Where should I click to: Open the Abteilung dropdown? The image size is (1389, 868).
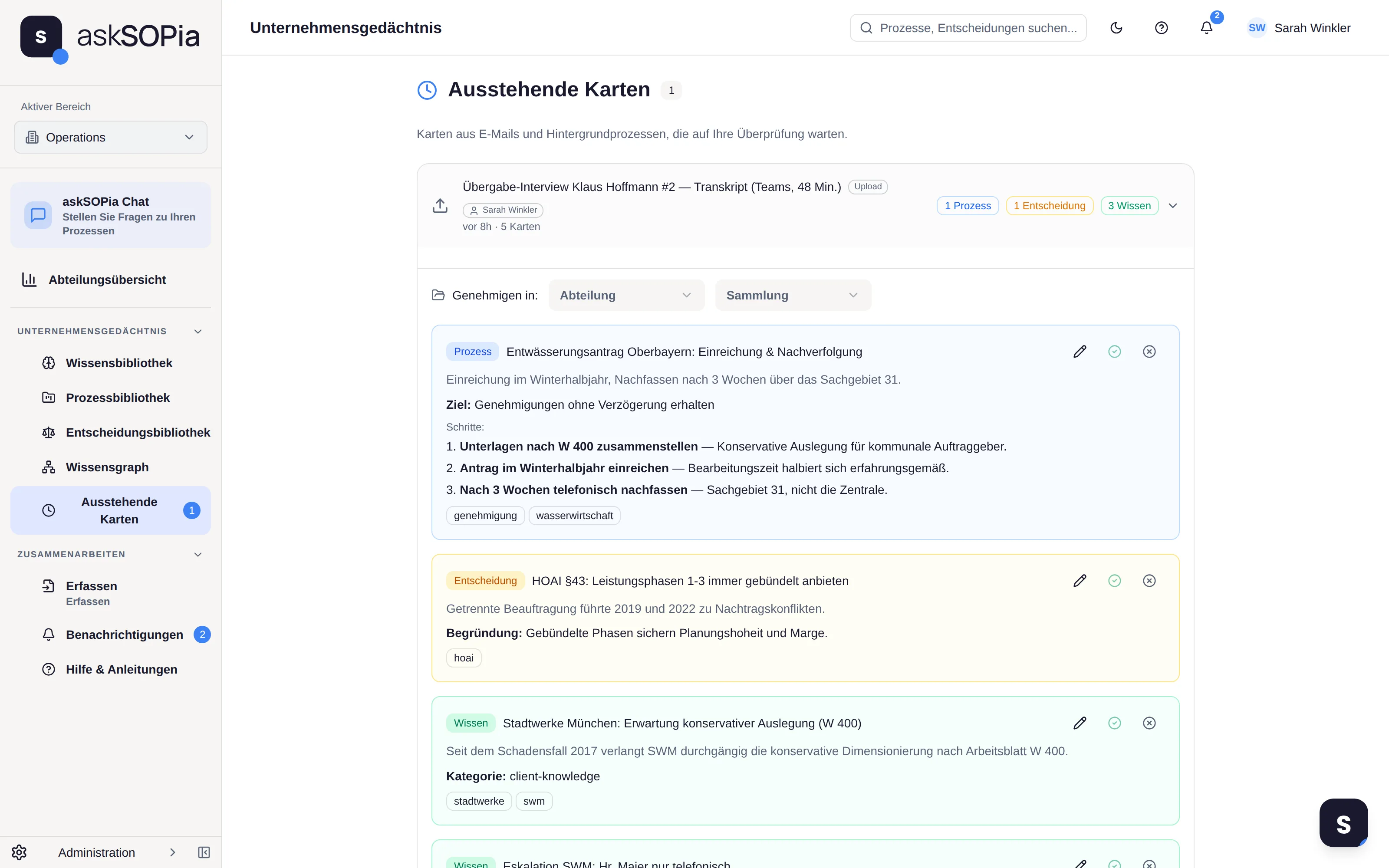pyautogui.click(x=626, y=295)
